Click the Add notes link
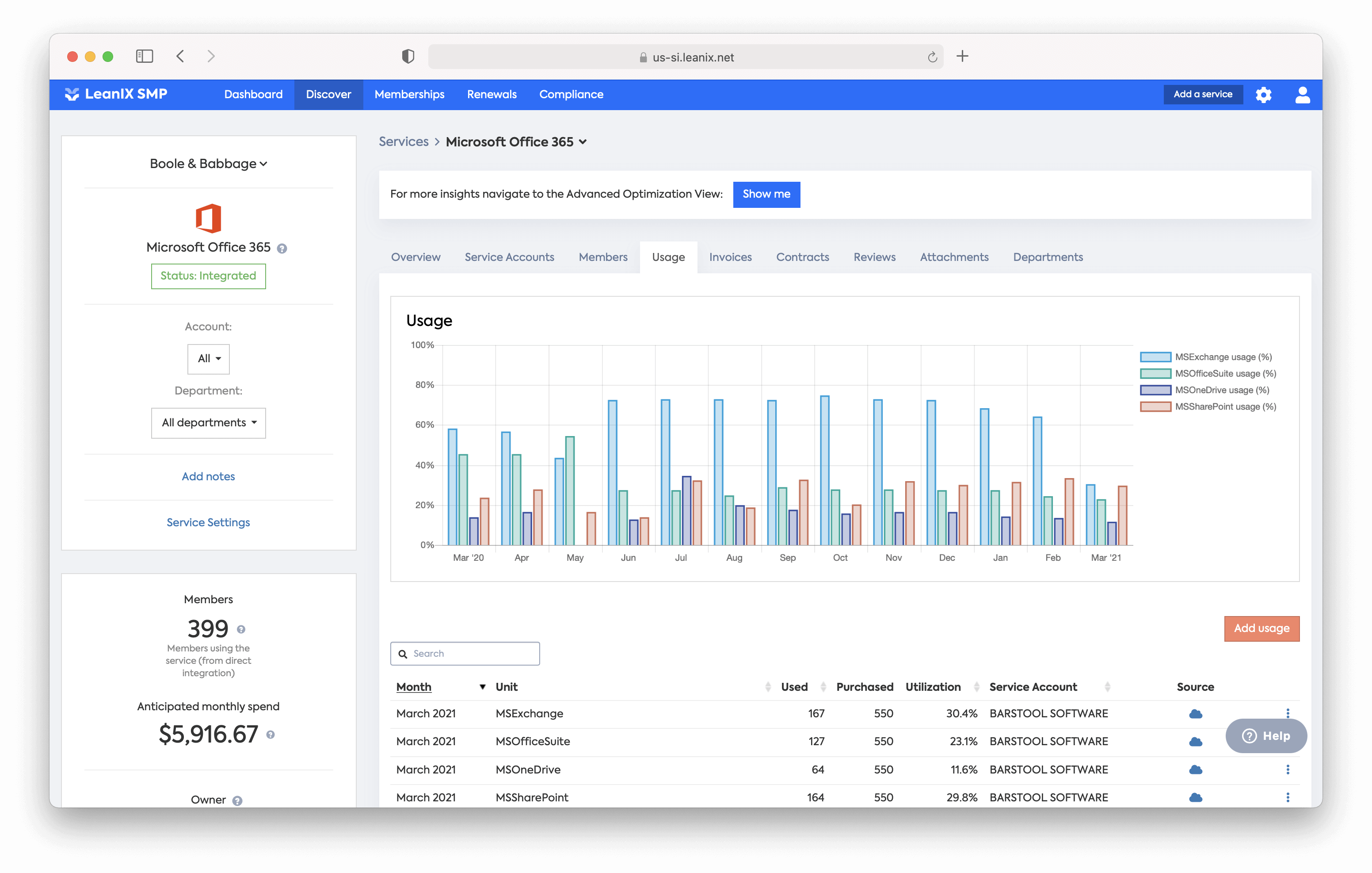The image size is (1372, 873). [x=209, y=477]
